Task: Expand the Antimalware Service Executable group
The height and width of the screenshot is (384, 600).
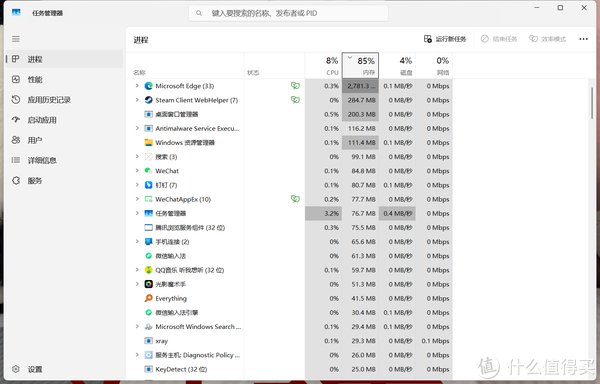Action: click(137, 128)
